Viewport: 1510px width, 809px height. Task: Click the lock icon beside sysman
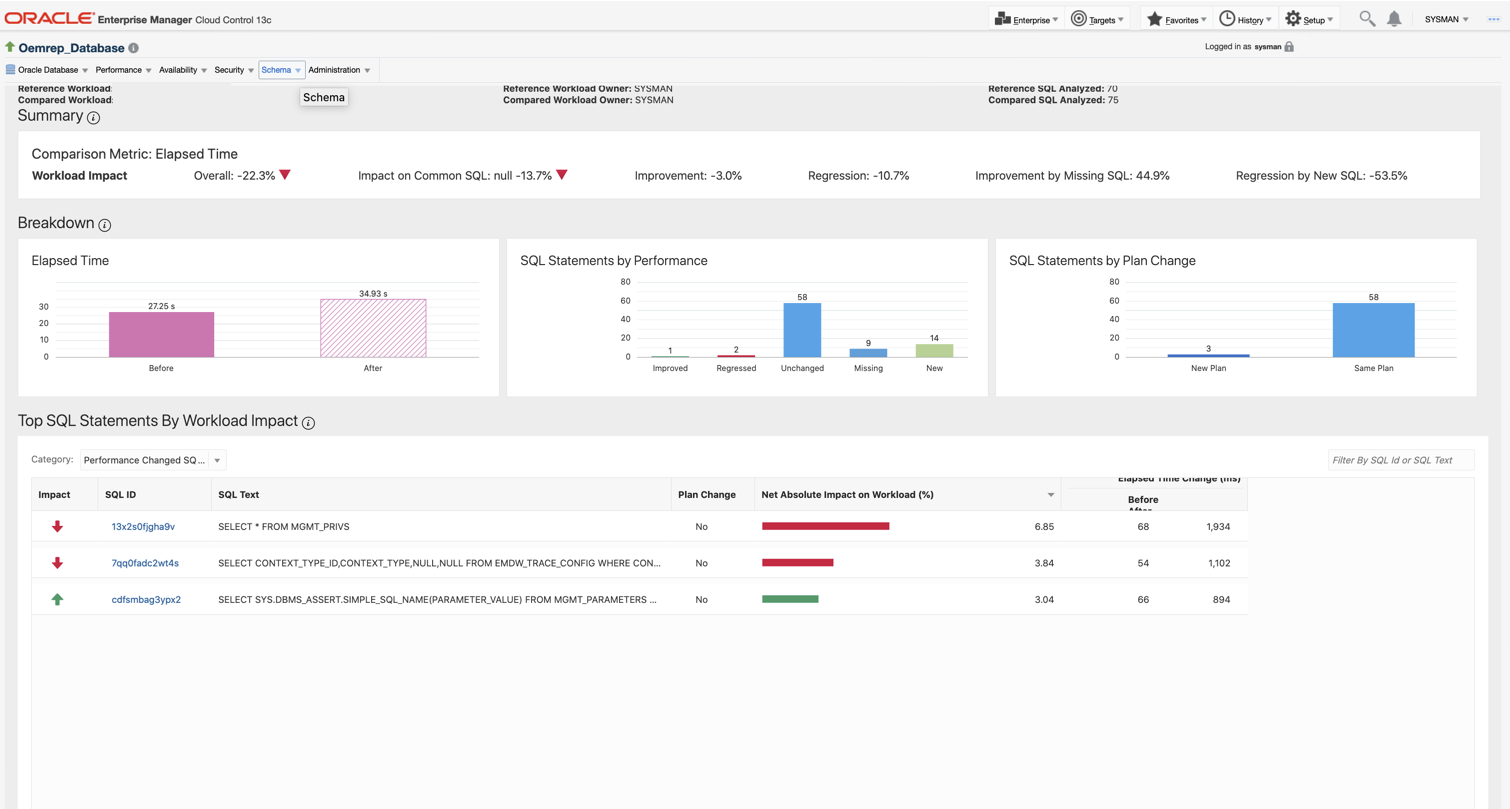coord(1289,47)
